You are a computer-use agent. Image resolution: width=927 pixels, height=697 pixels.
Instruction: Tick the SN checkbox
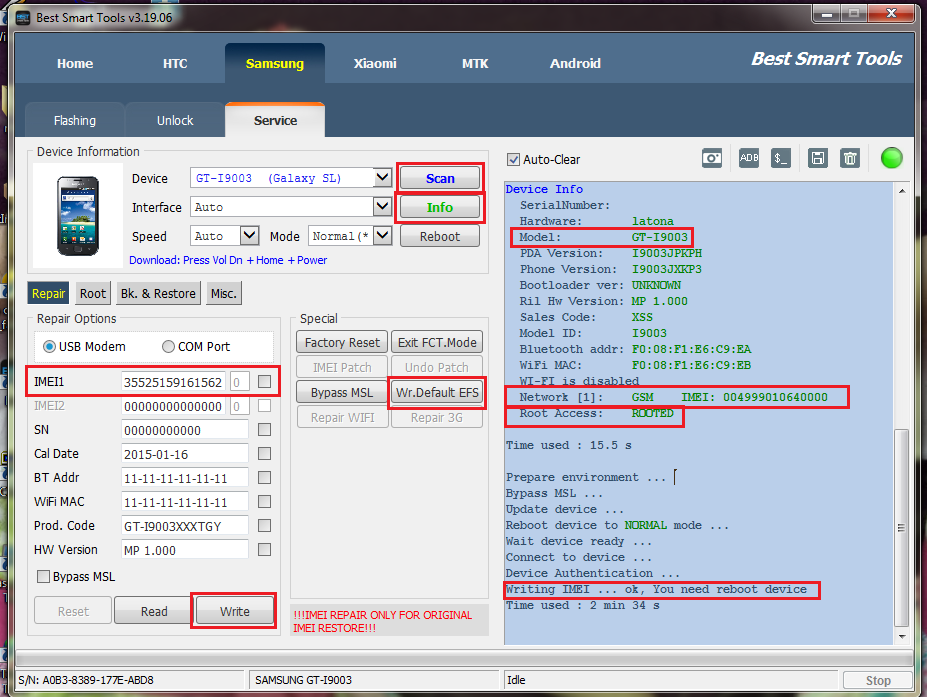click(x=264, y=429)
